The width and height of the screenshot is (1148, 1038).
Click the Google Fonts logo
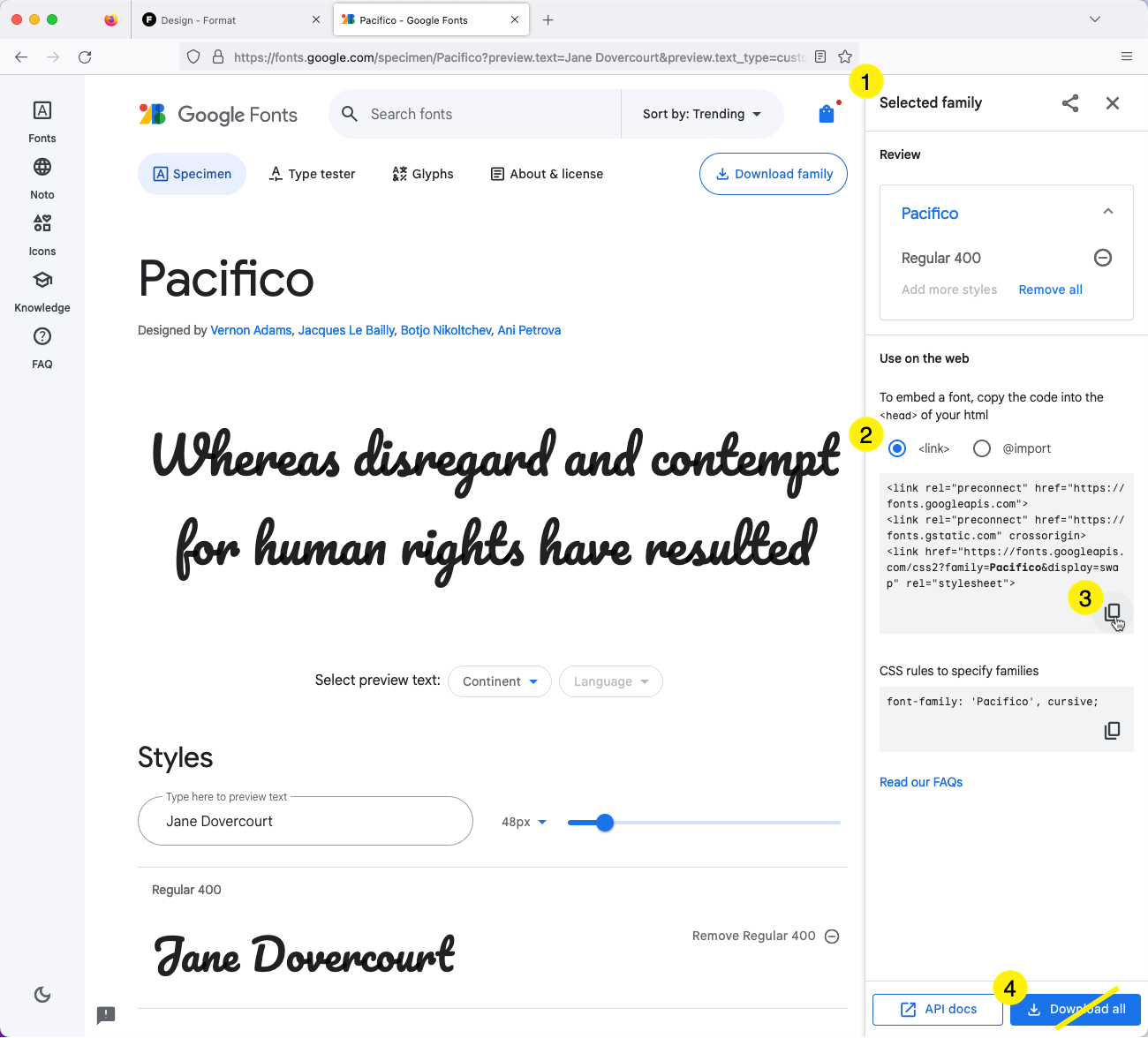pyautogui.click(x=218, y=114)
